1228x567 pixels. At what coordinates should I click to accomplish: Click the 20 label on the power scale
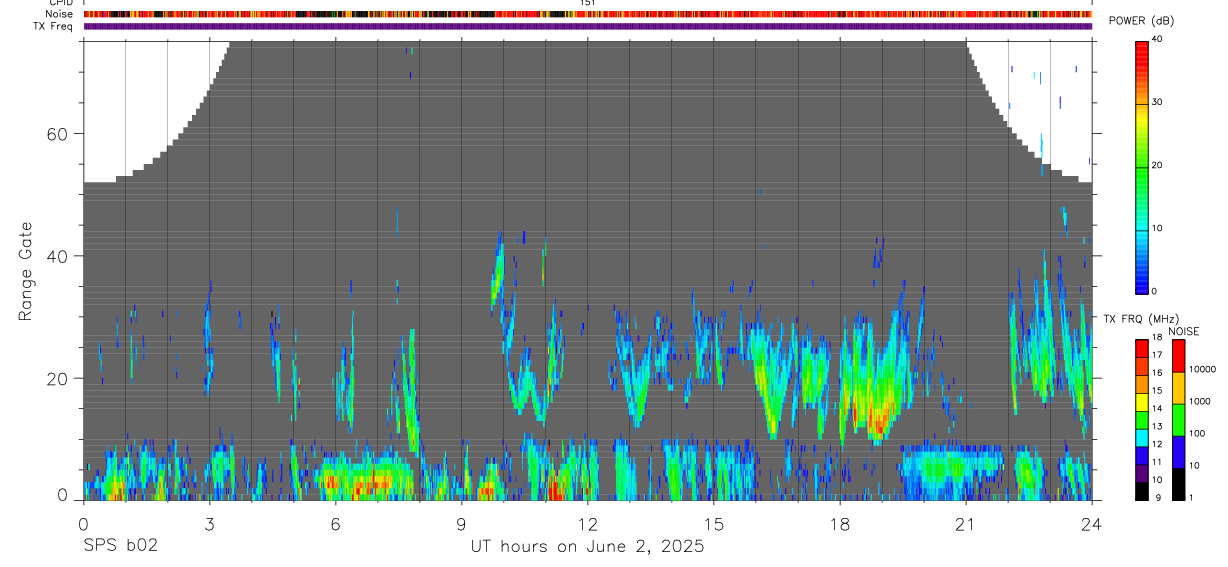[1156, 166]
